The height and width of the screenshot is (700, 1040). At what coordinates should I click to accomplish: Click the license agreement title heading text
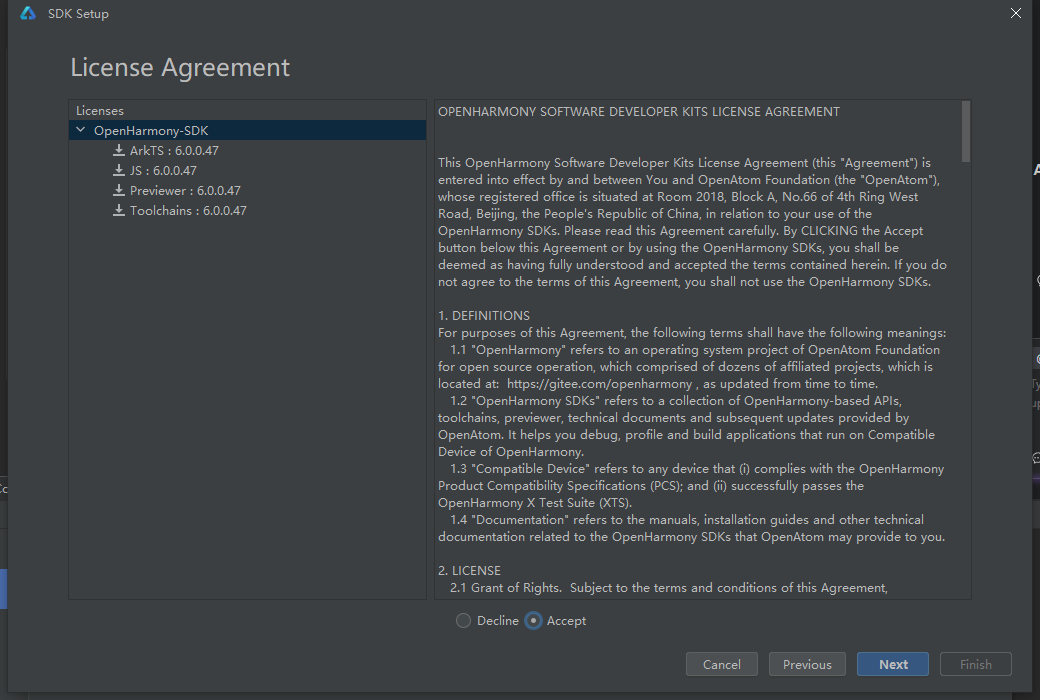click(x=639, y=111)
